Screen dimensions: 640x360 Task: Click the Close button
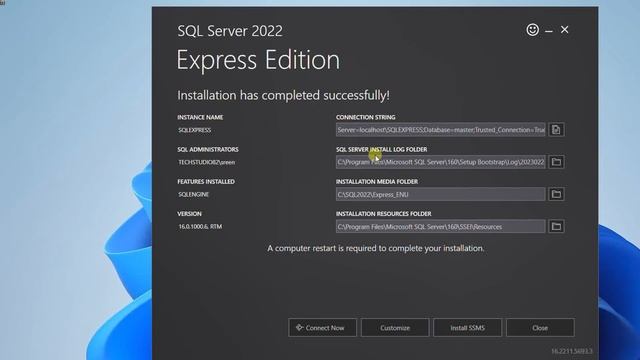[540, 328]
